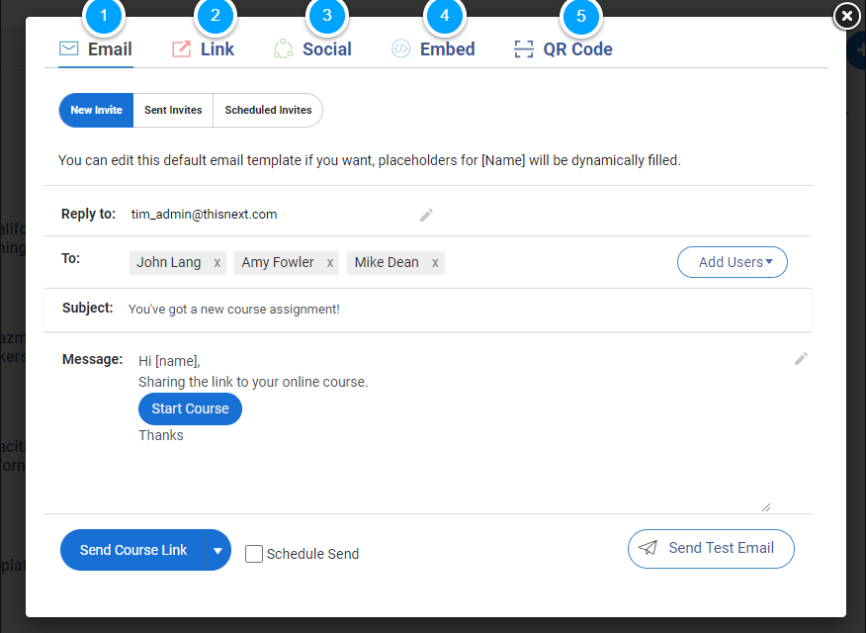Screen dimensions: 866x633
Task: Switch to the Sent Invites tab
Action: 172,110
